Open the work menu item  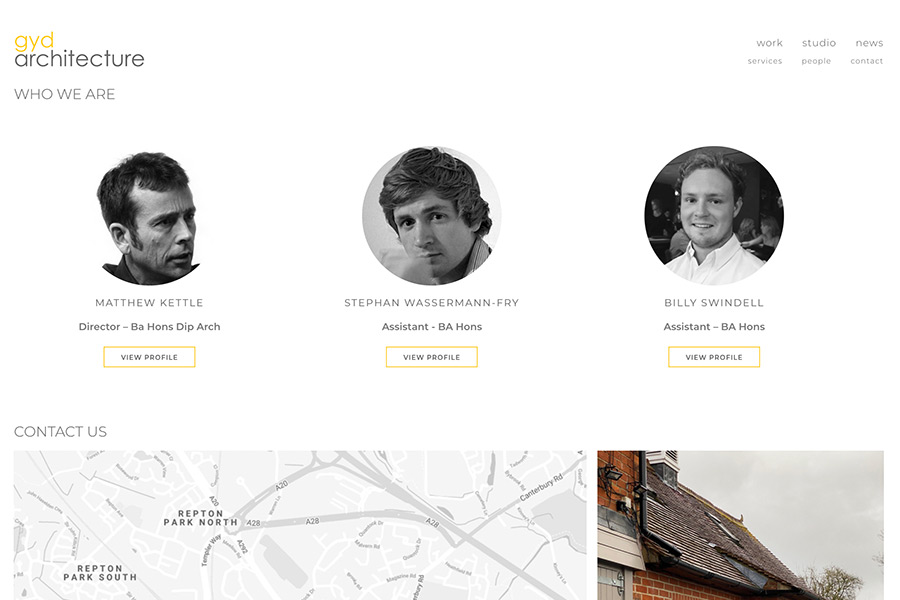[x=769, y=43]
